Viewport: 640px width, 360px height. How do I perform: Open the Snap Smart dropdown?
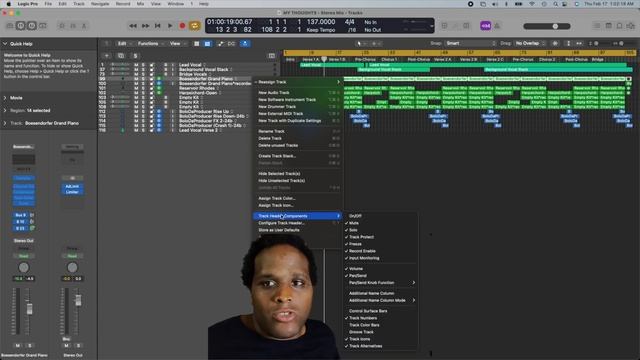tap(470, 43)
